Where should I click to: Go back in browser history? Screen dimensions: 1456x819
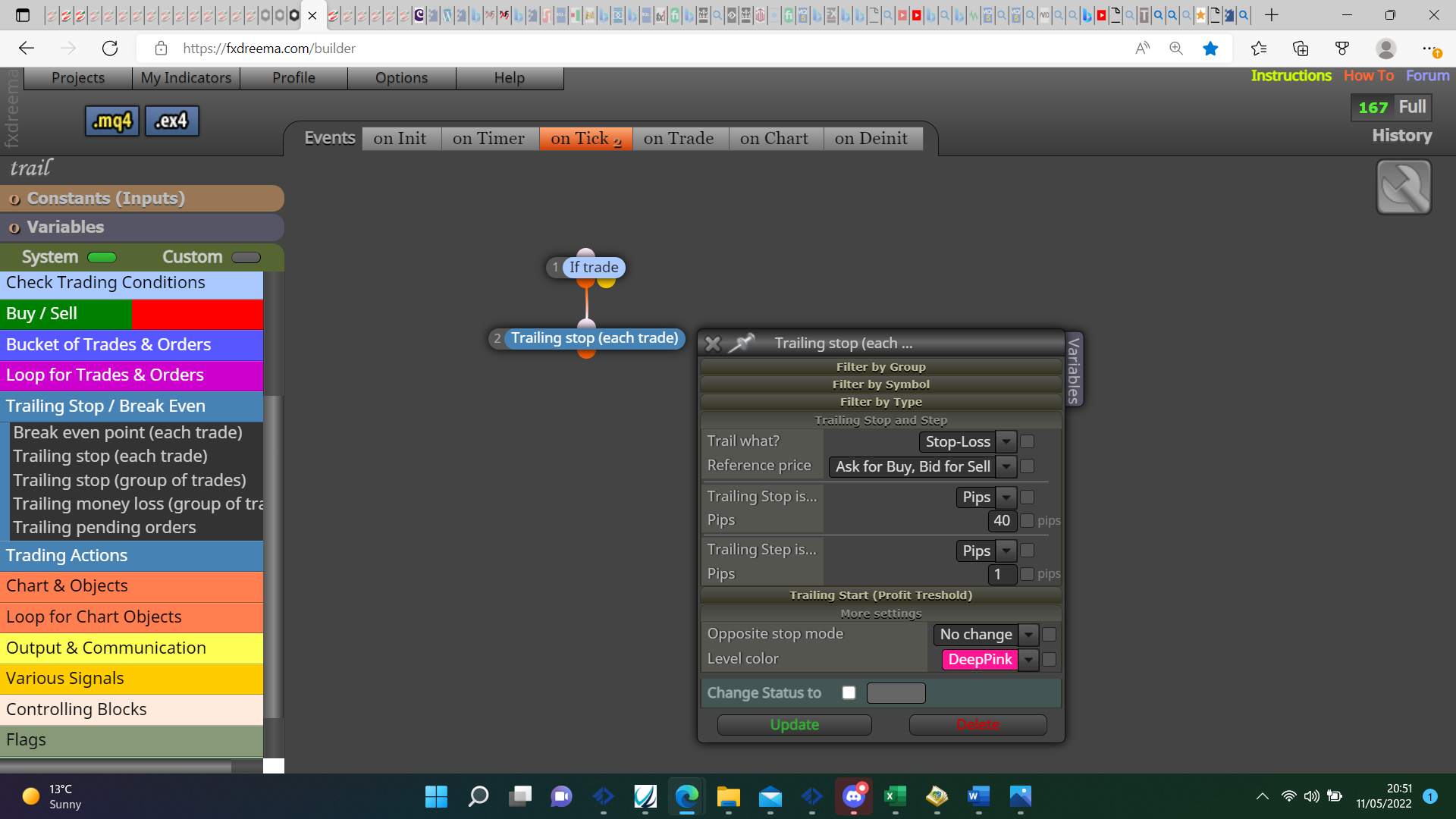27,49
